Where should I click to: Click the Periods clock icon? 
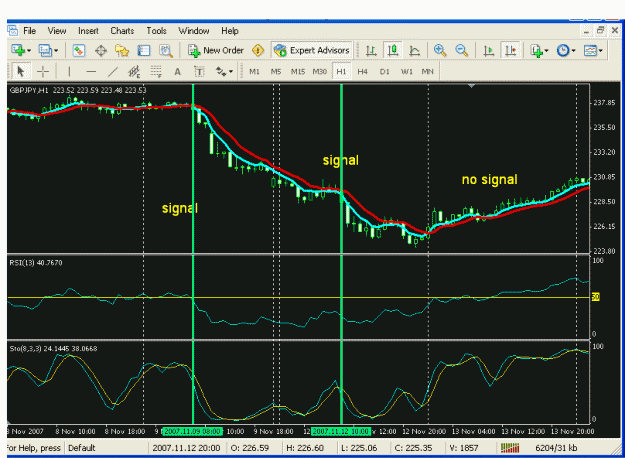click(563, 51)
